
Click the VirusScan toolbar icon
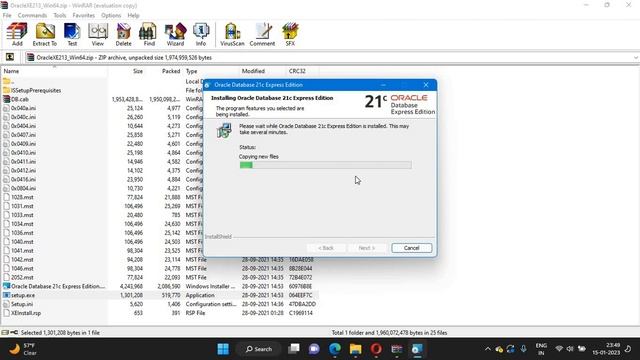click(x=232, y=34)
